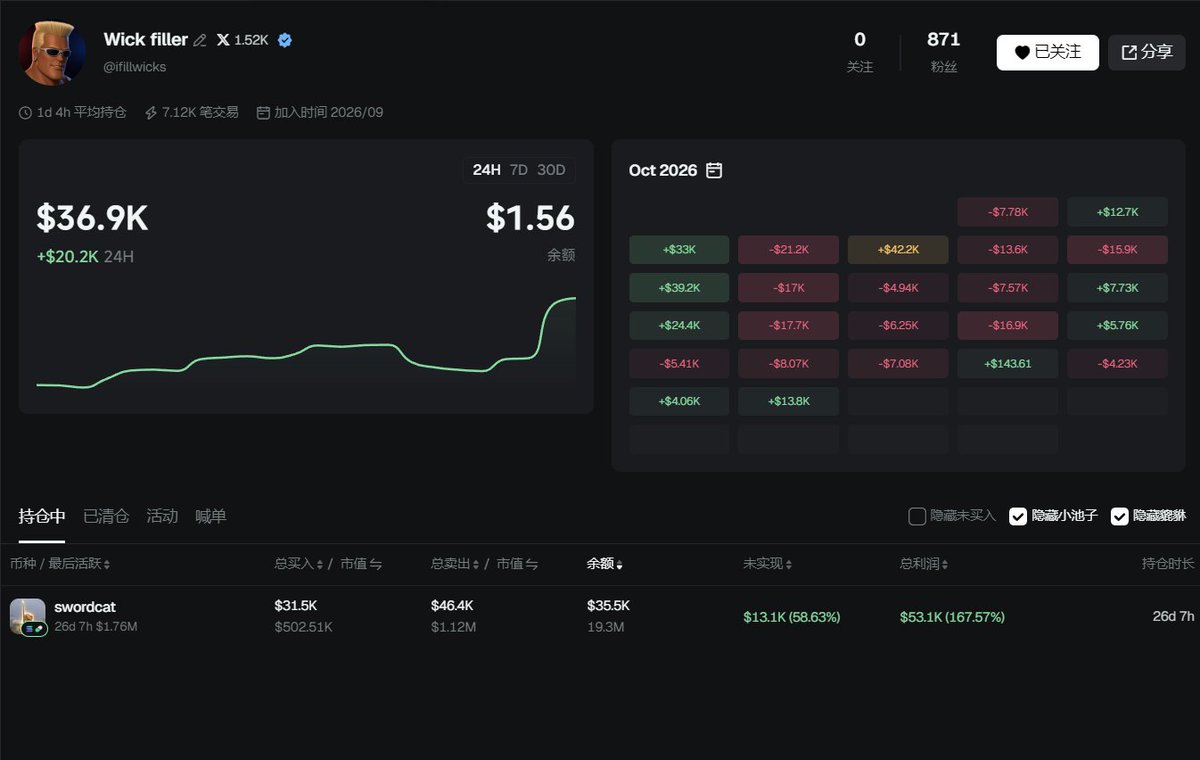1200x760 pixels.
Task: Click the pencil edit icon beside Wick filler
Action: tap(200, 40)
